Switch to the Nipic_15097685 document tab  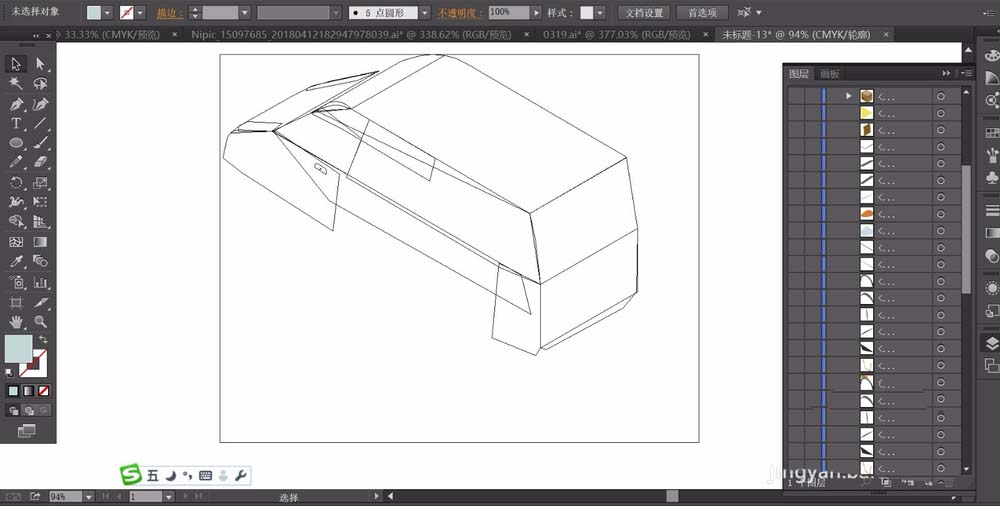(x=351, y=35)
